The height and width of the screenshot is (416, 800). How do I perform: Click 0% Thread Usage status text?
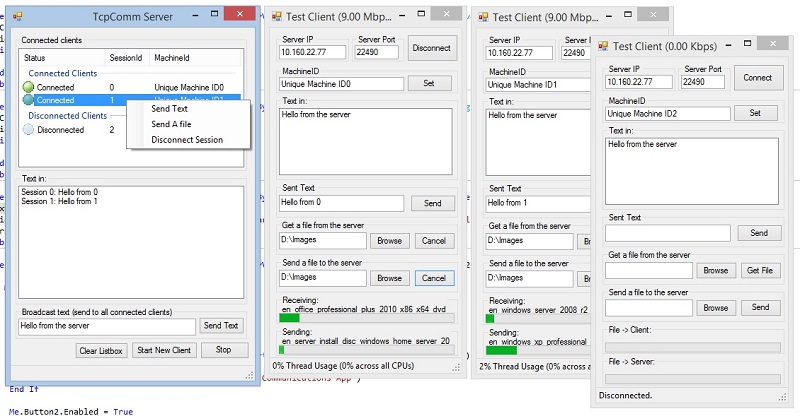tap(343, 365)
